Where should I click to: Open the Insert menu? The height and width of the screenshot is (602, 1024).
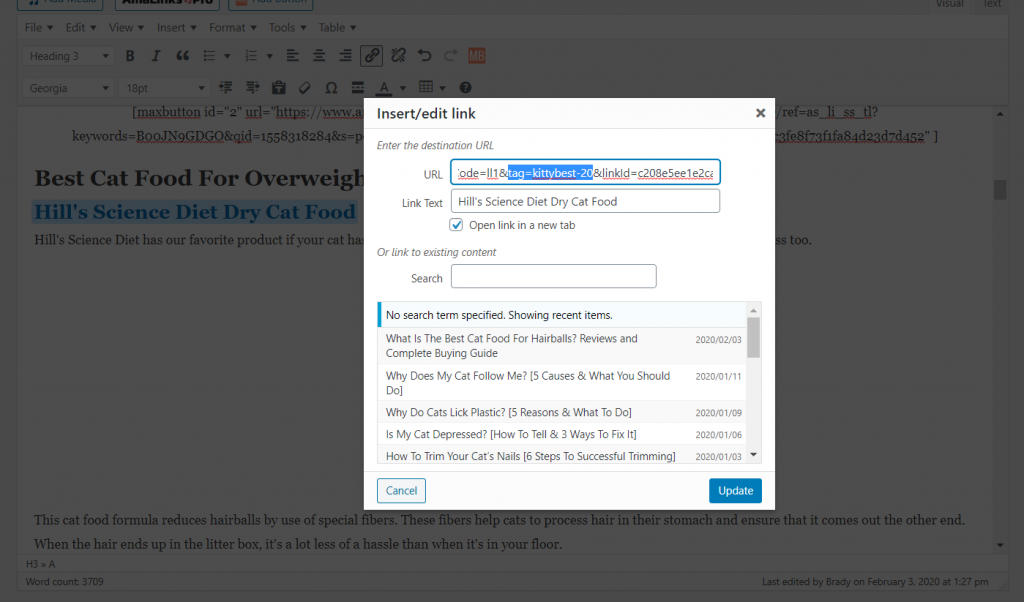(x=176, y=27)
